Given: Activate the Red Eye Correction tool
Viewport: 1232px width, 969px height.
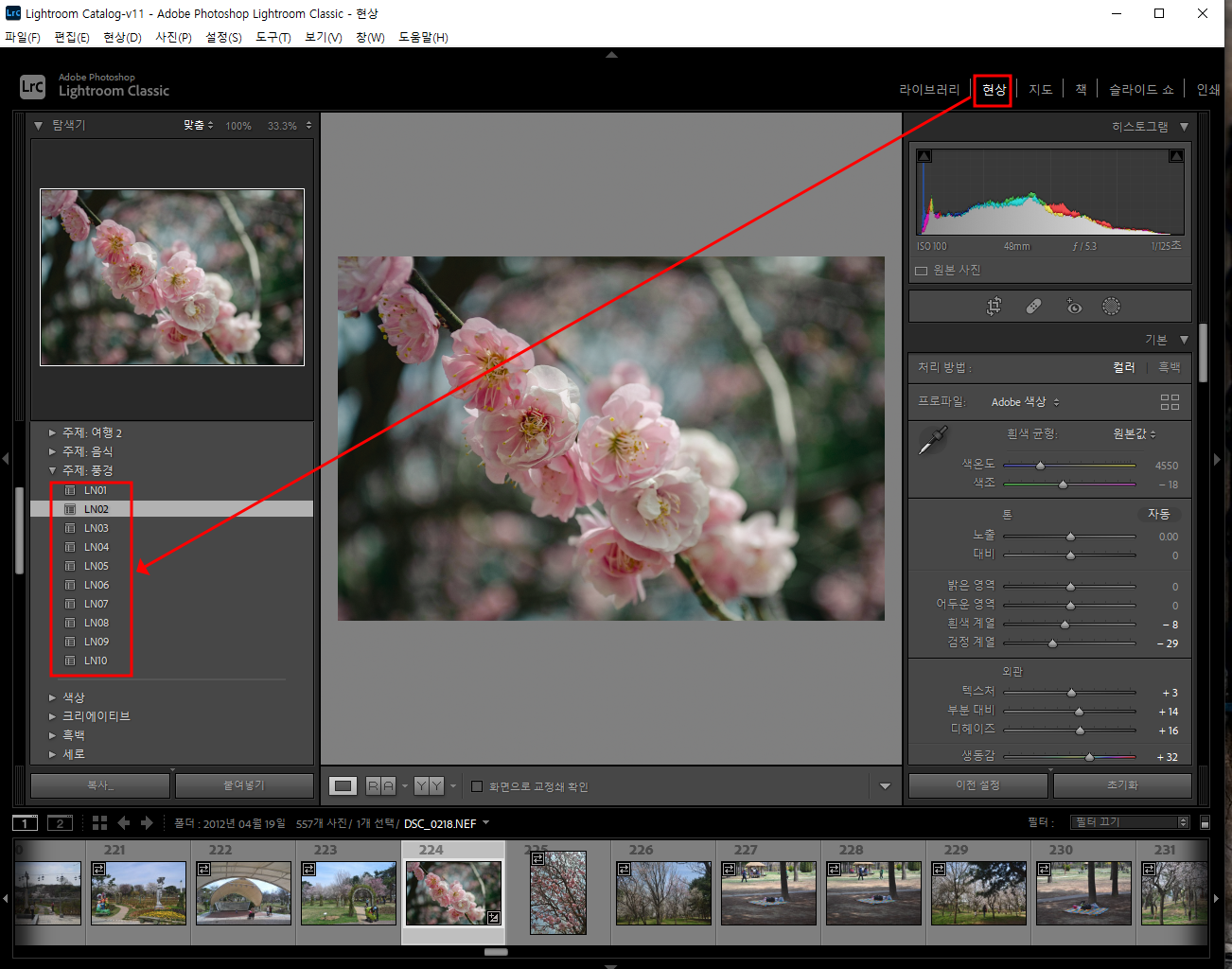Looking at the screenshot, I should (1074, 306).
